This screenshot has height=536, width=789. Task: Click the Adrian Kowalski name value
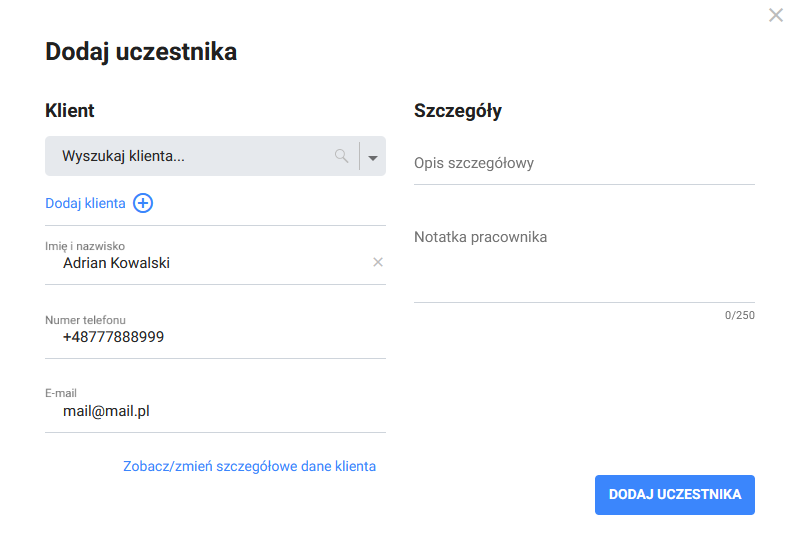(x=116, y=263)
